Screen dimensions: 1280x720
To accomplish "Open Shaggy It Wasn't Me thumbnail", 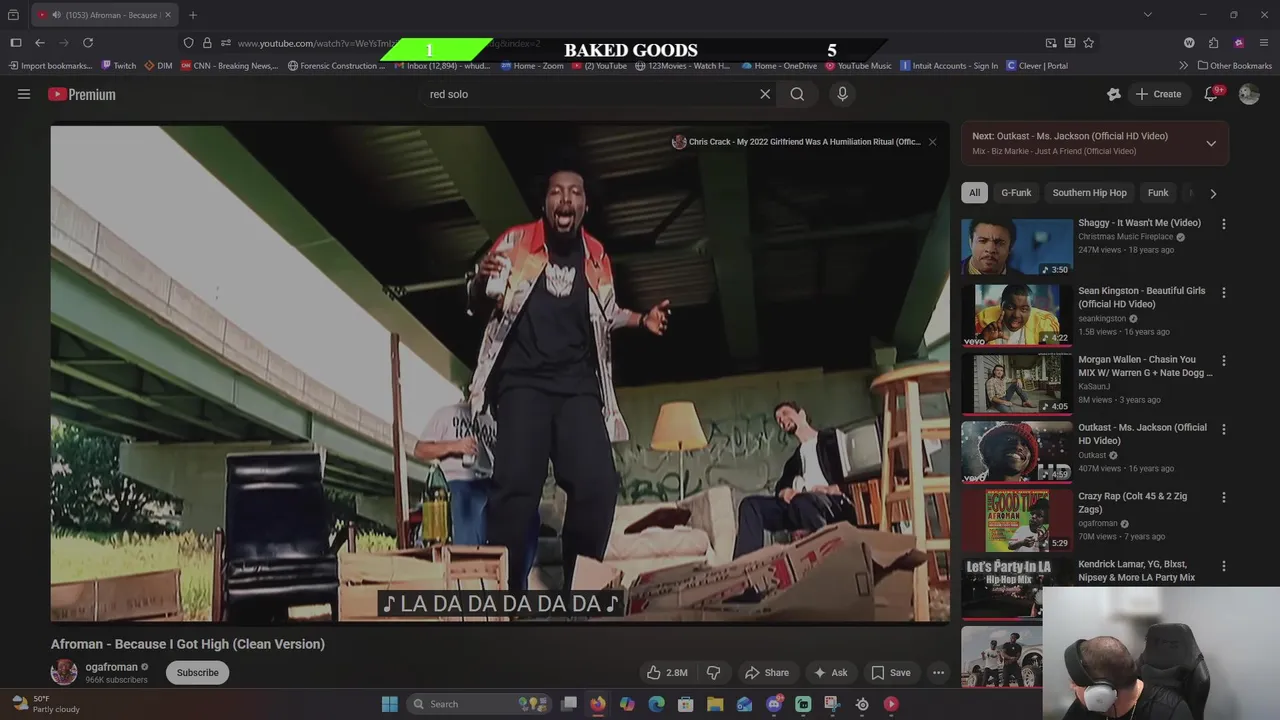I will pos(1017,247).
